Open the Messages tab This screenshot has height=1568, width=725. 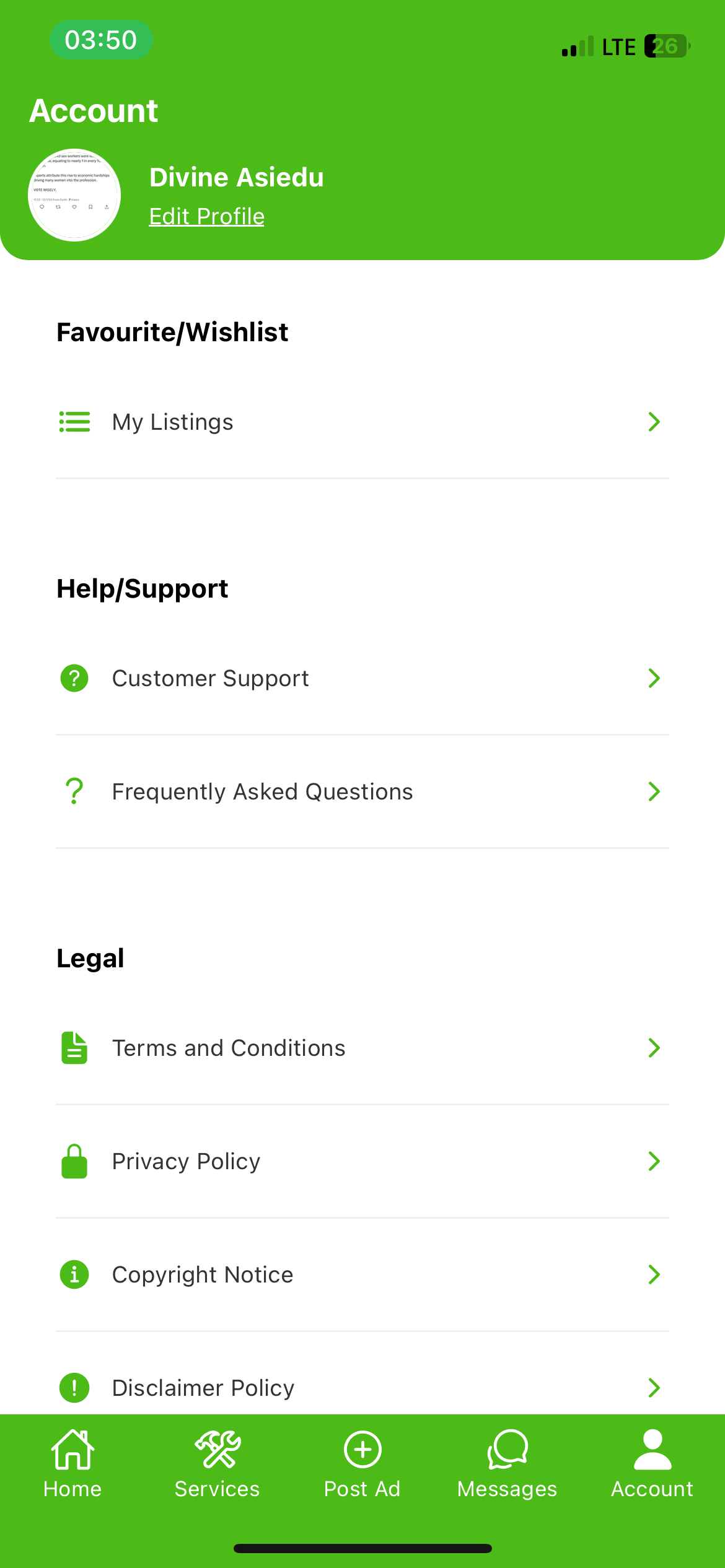(x=507, y=1463)
